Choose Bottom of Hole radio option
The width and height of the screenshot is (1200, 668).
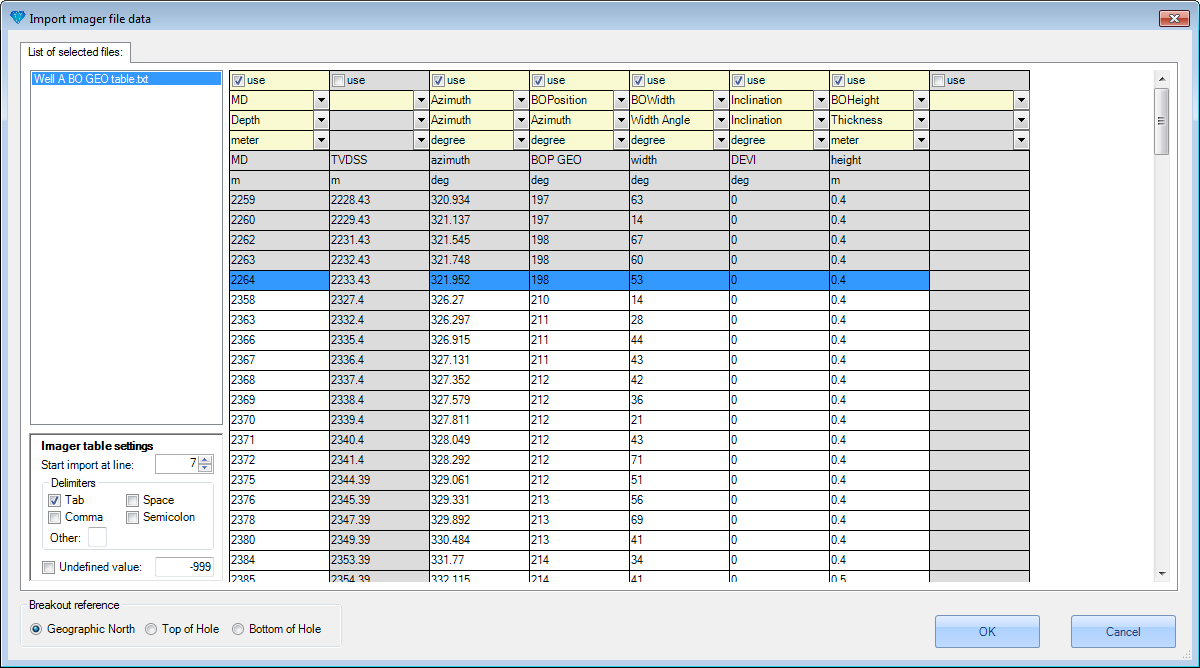(238, 629)
